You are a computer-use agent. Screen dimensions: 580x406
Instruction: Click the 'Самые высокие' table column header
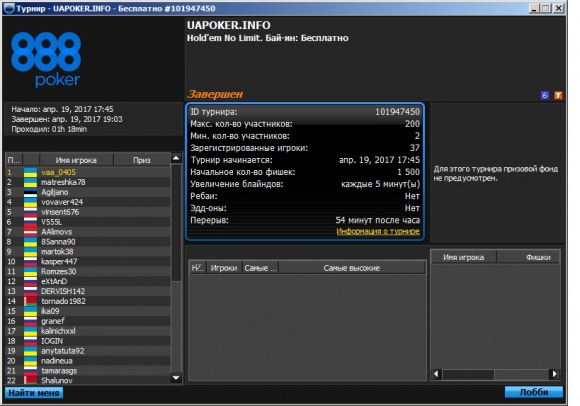[352, 268]
